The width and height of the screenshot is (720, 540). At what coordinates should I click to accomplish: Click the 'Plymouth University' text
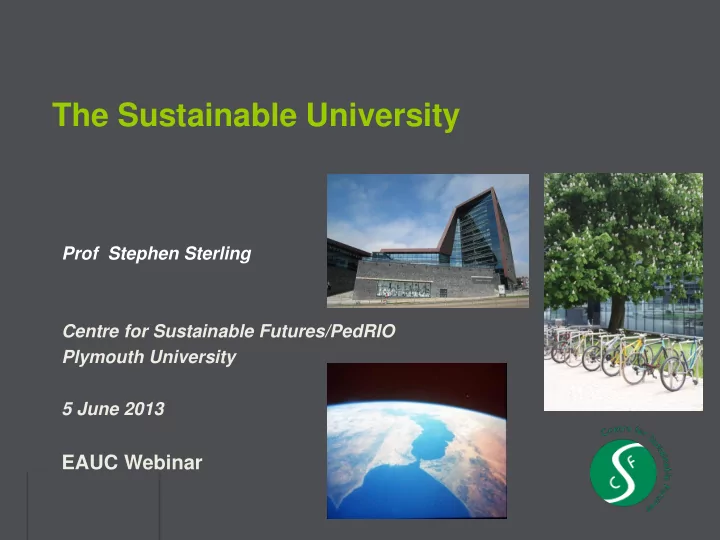pyautogui.click(x=149, y=357)
